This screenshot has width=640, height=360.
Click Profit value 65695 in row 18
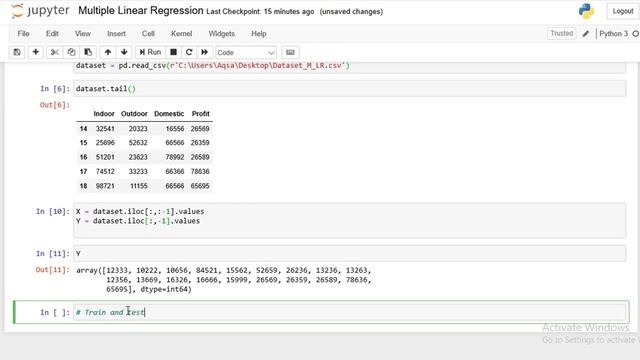point(200,186)
